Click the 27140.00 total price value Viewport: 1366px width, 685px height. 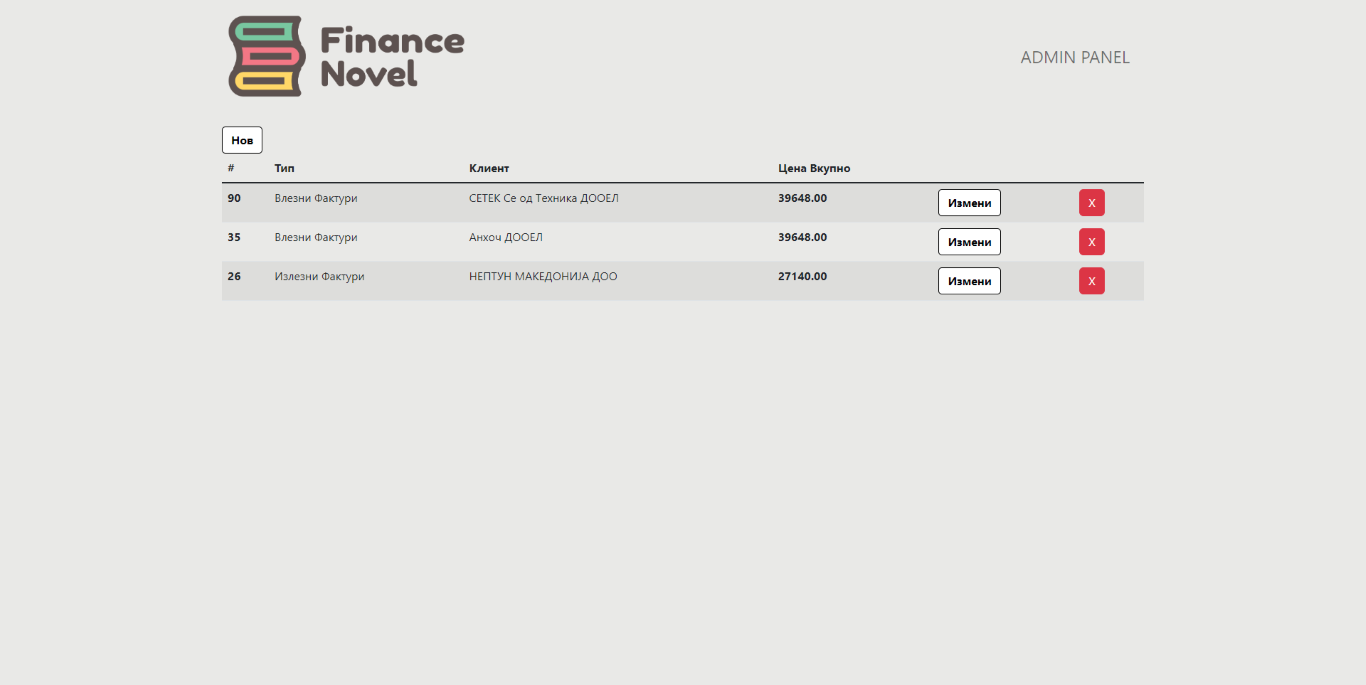[802, 276]
